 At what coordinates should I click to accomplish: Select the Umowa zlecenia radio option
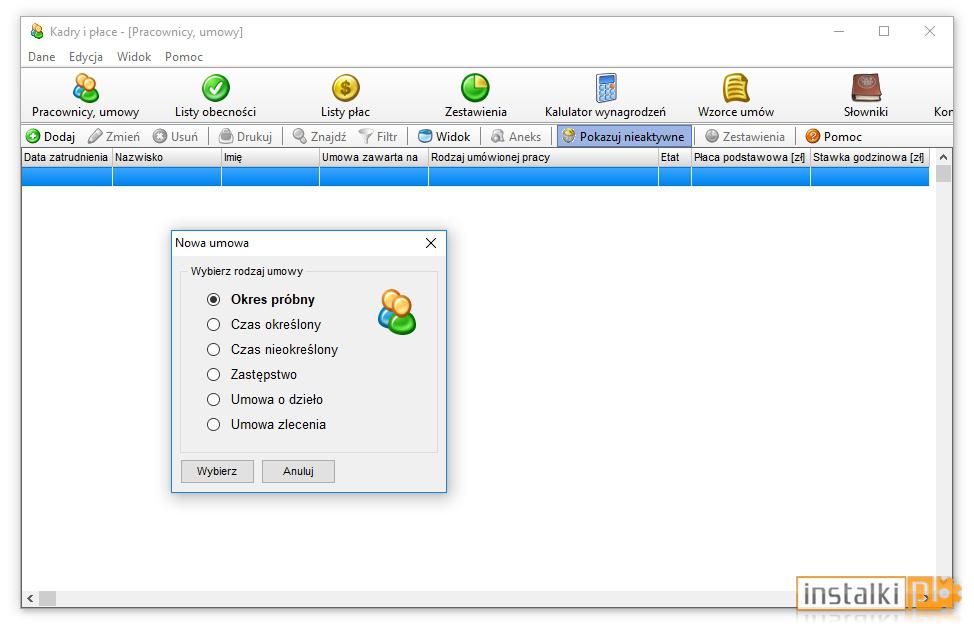coord(213,425)
